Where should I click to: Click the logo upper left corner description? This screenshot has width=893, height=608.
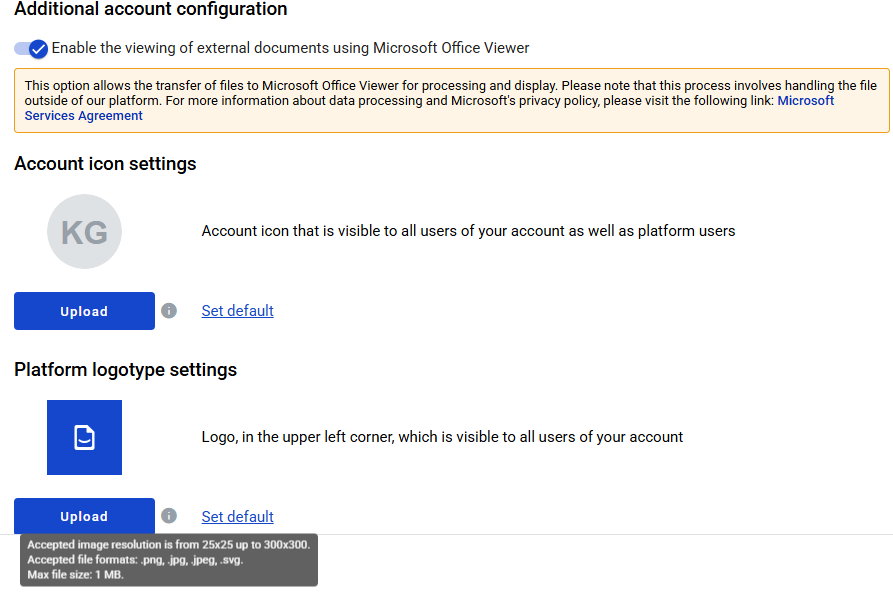[x=442, y=437]
